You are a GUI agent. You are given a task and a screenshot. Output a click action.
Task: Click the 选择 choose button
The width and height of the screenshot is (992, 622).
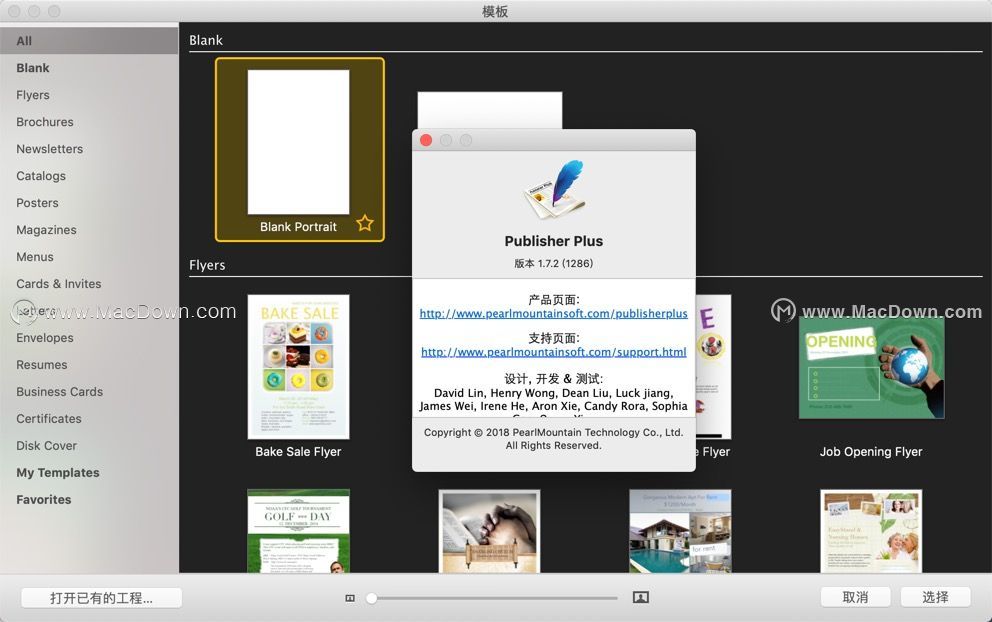[935, 597]
